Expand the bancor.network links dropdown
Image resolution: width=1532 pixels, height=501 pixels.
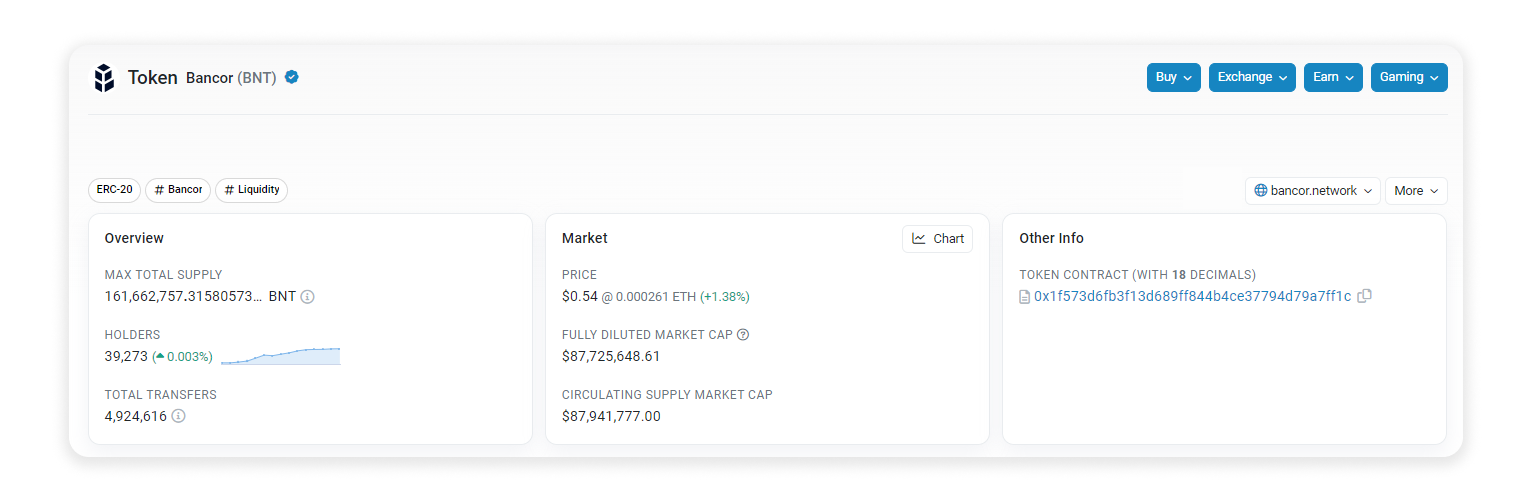(1312, 191)
